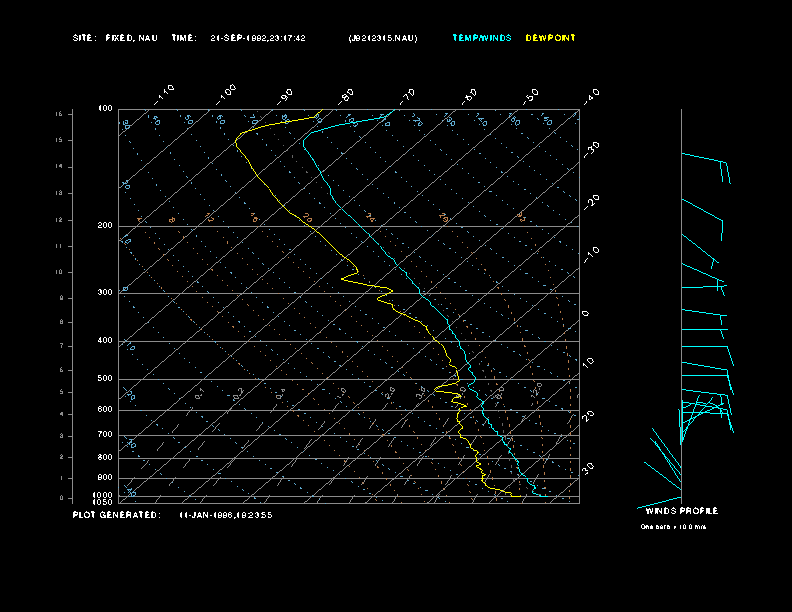792x612 pixels.
Task: Click the lowest wind barb in the profile
Action: pyautogui.click(x=658, y=501)
